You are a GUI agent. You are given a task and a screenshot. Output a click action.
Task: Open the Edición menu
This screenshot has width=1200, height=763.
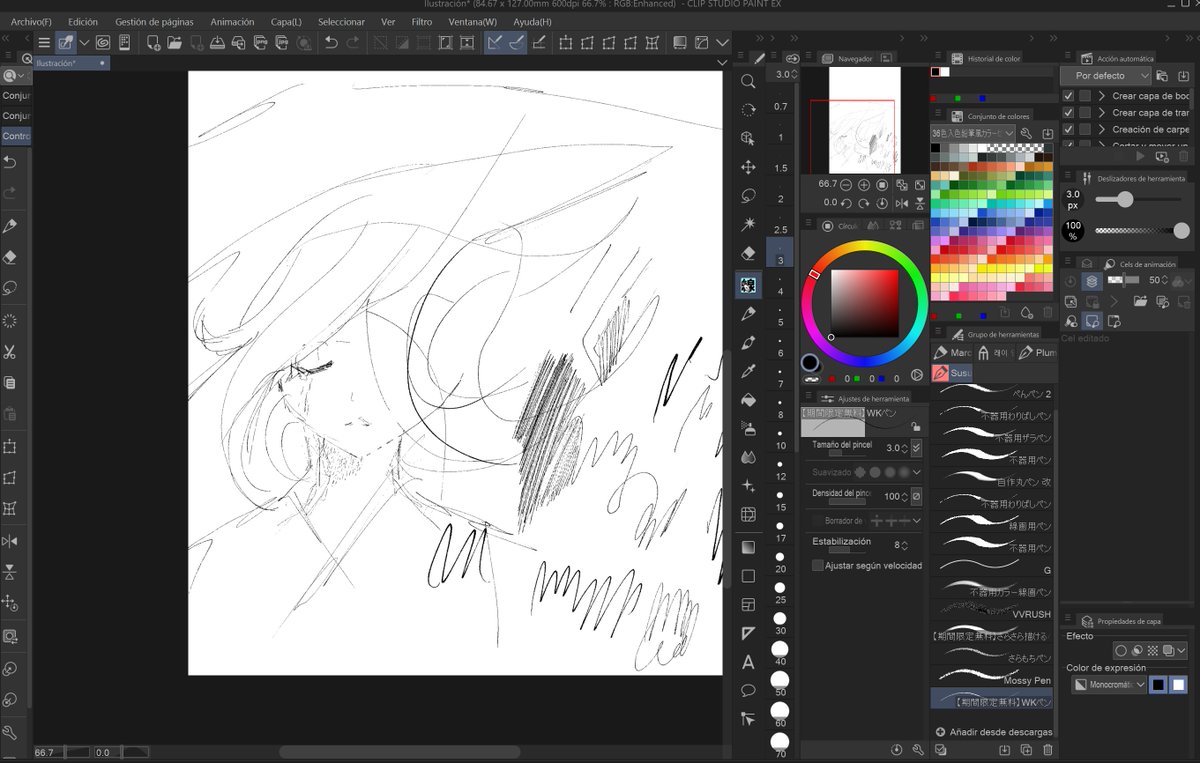[x=83, y=21]
